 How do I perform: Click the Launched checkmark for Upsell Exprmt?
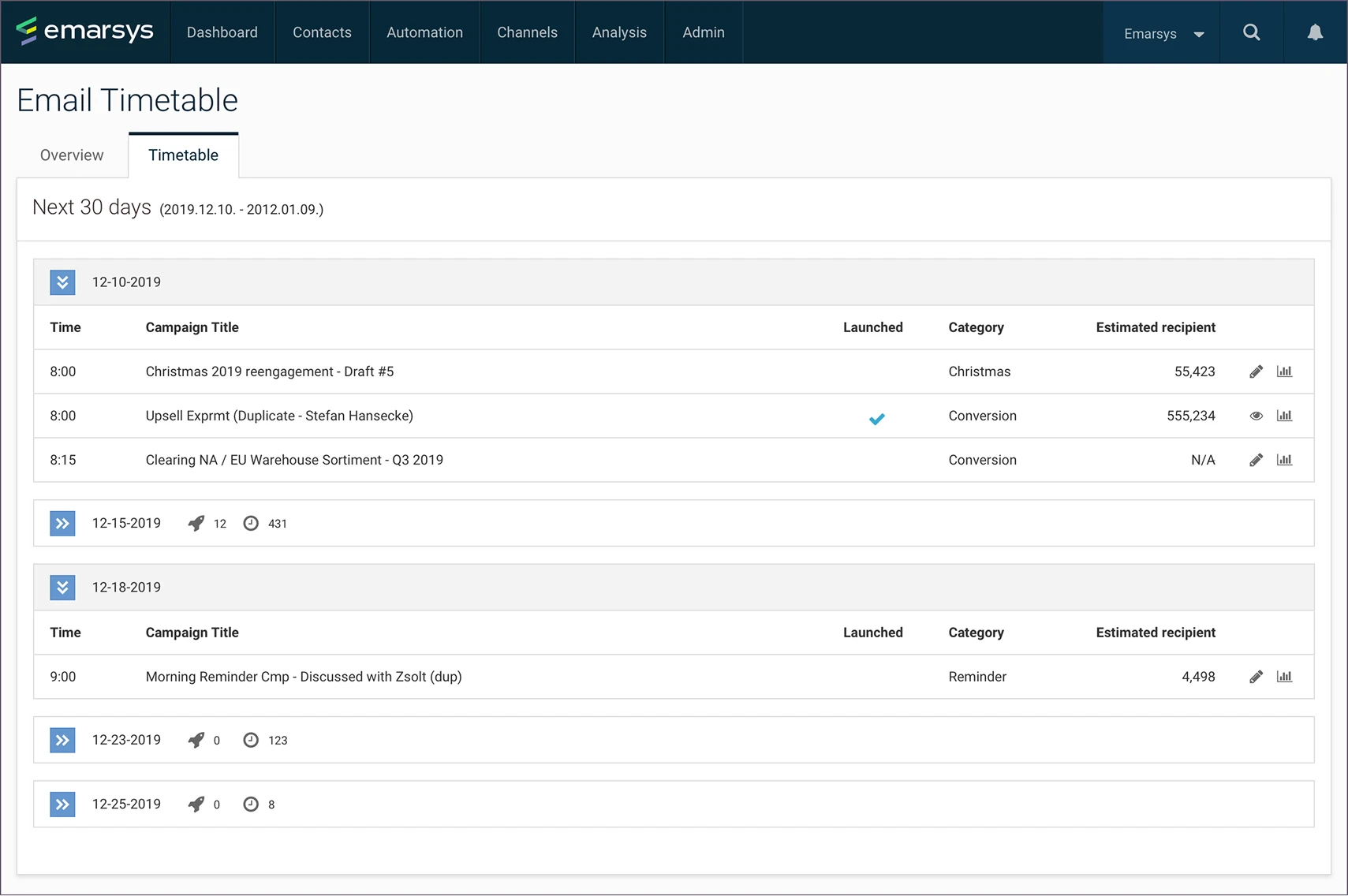(x=876, y=419)
